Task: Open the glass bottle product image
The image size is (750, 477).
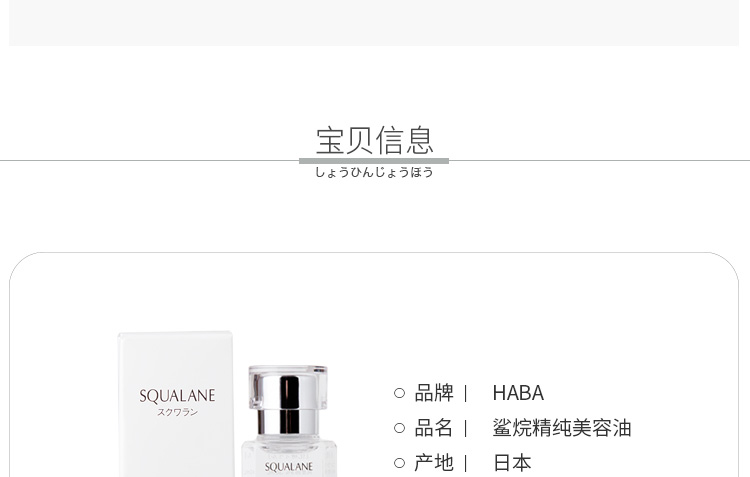Action: [x=288, y=421]
